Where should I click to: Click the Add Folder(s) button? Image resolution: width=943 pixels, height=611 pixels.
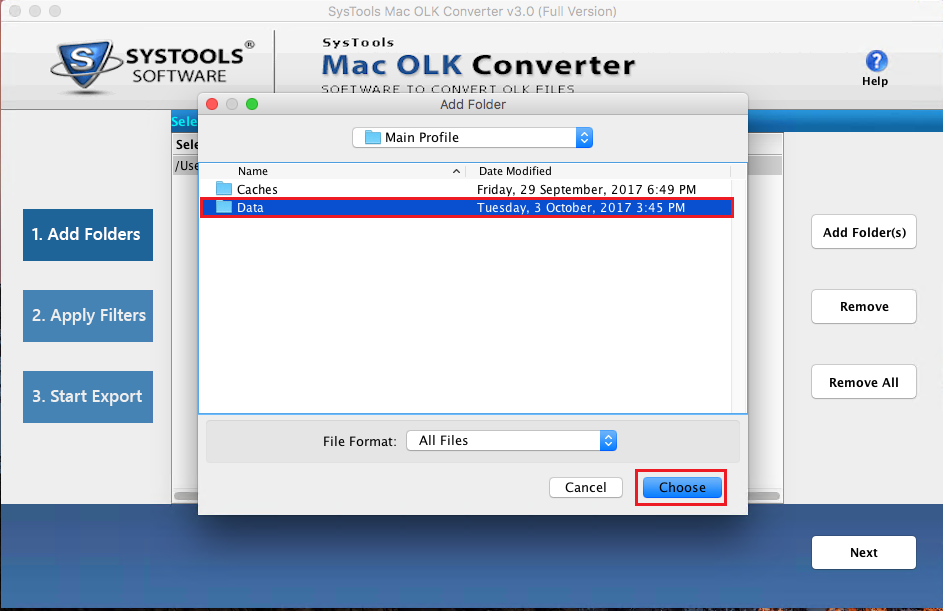click(864, 232)
